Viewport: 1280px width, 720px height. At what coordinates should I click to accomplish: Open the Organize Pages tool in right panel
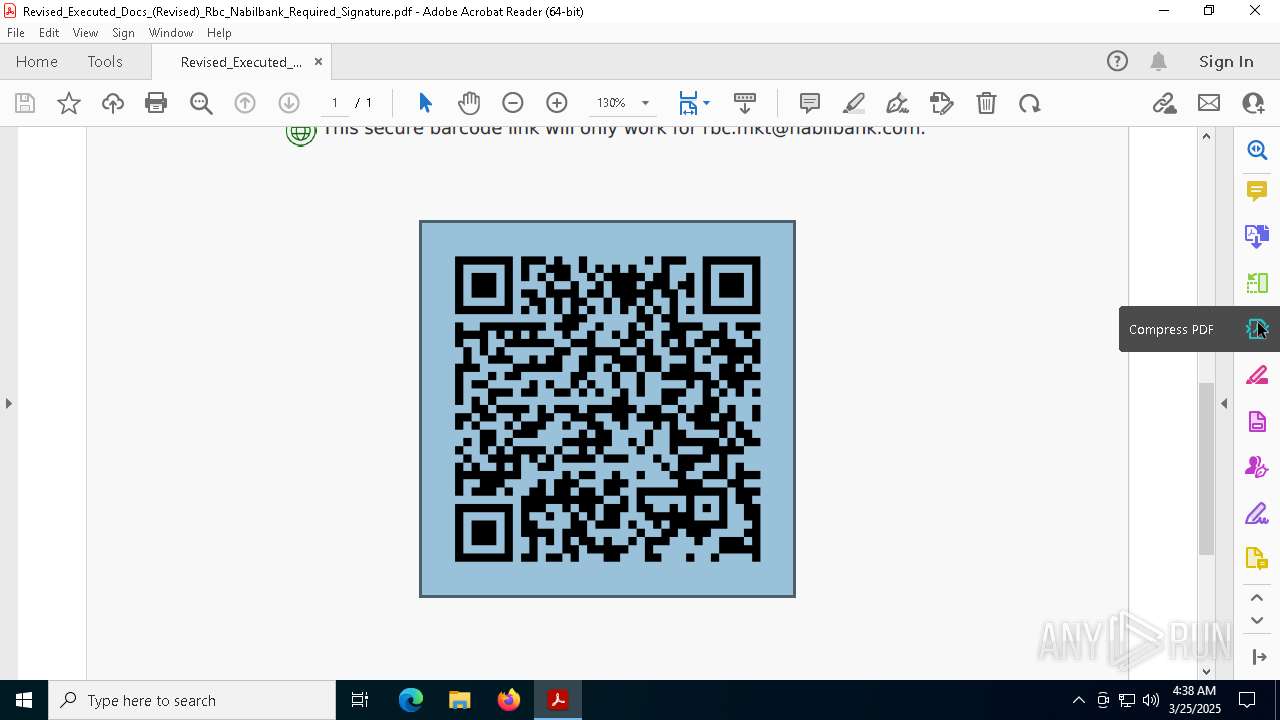click(1257, 283)
